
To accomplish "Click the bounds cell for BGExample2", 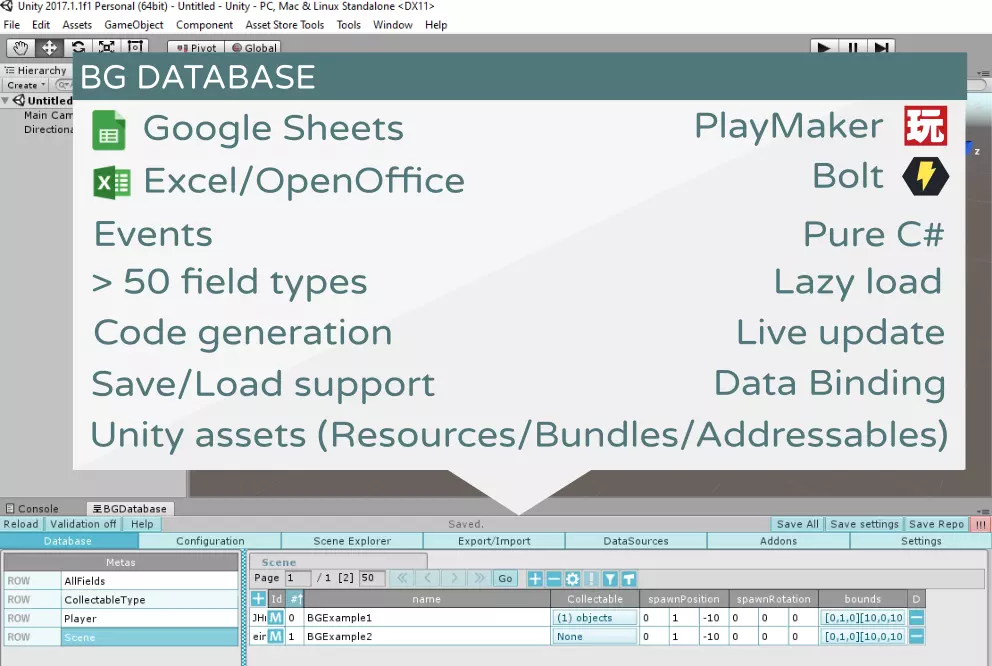I will [863, 636].
